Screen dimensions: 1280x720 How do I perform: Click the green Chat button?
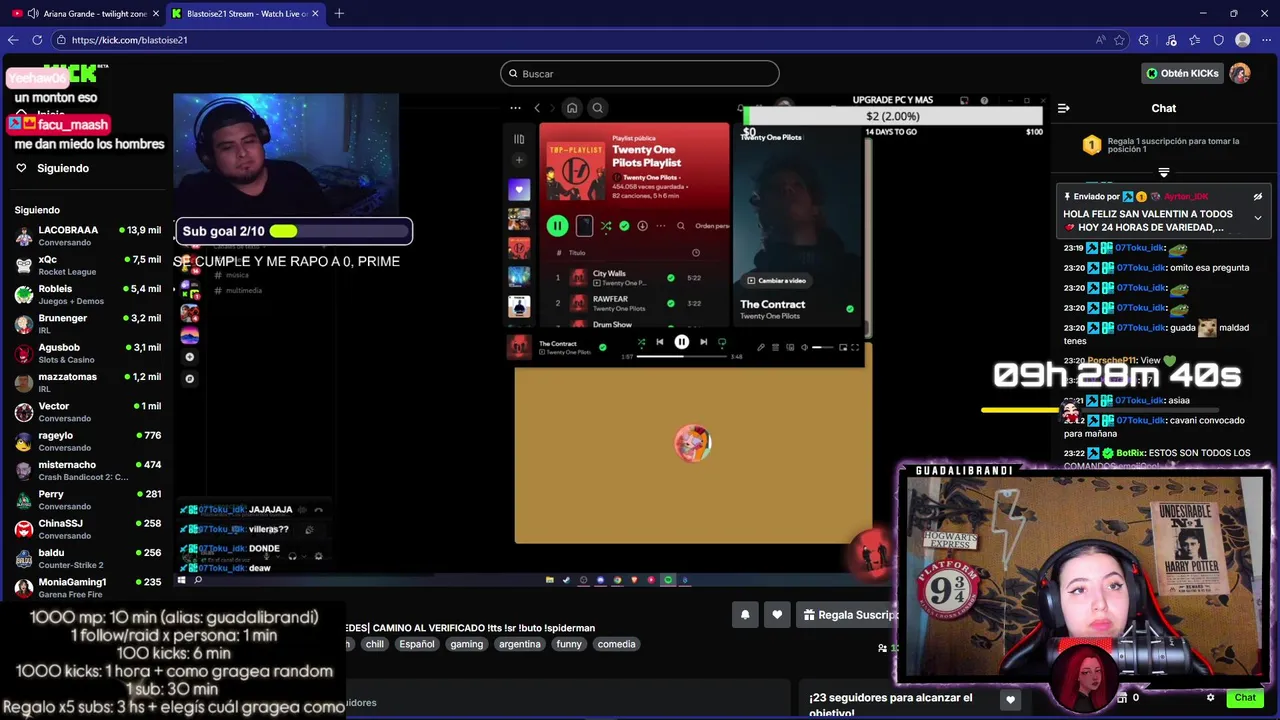click(x=1245, y=697)
